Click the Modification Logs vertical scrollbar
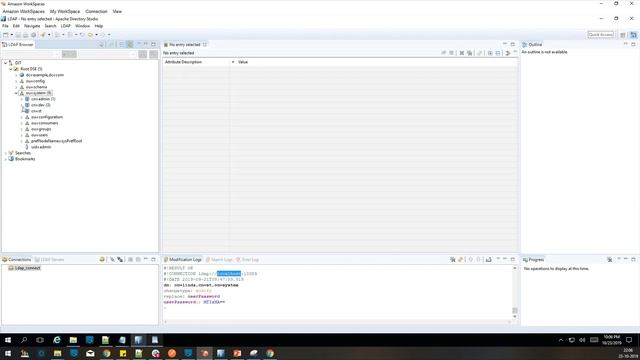Viewport: 640px width, 360px height. coord(515,292)
